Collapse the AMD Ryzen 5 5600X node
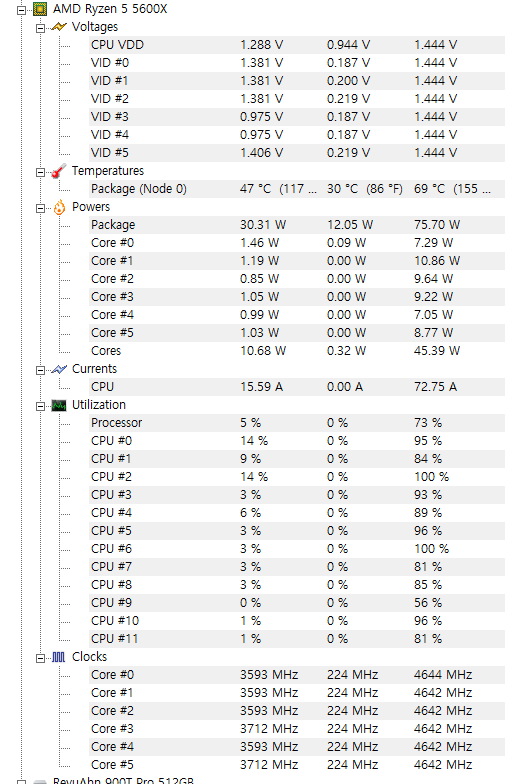Image resolution: width=505 pixels, height=784 pixels. [21, 10]
